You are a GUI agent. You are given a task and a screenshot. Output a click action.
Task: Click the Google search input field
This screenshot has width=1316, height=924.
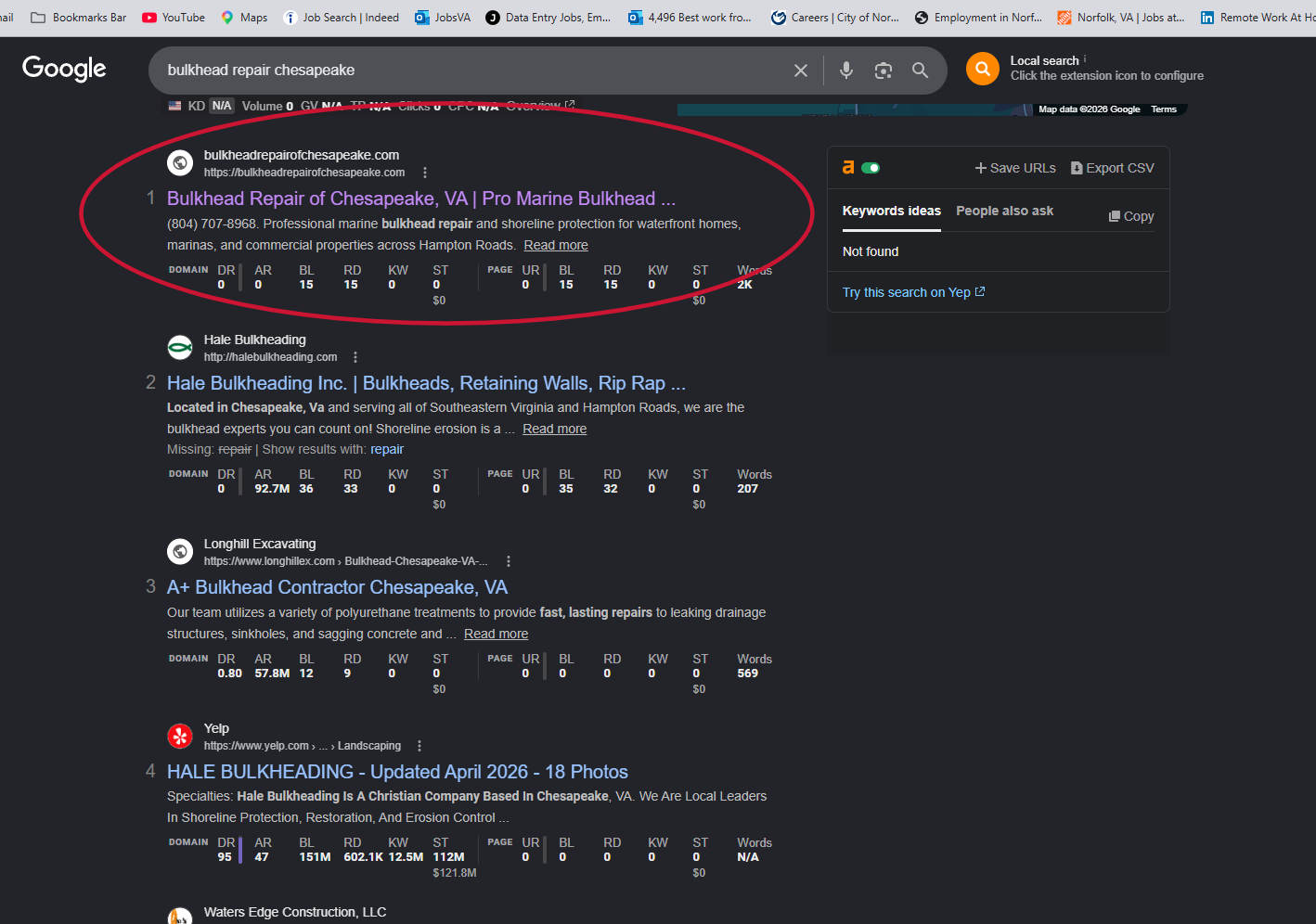click(473, 71)
